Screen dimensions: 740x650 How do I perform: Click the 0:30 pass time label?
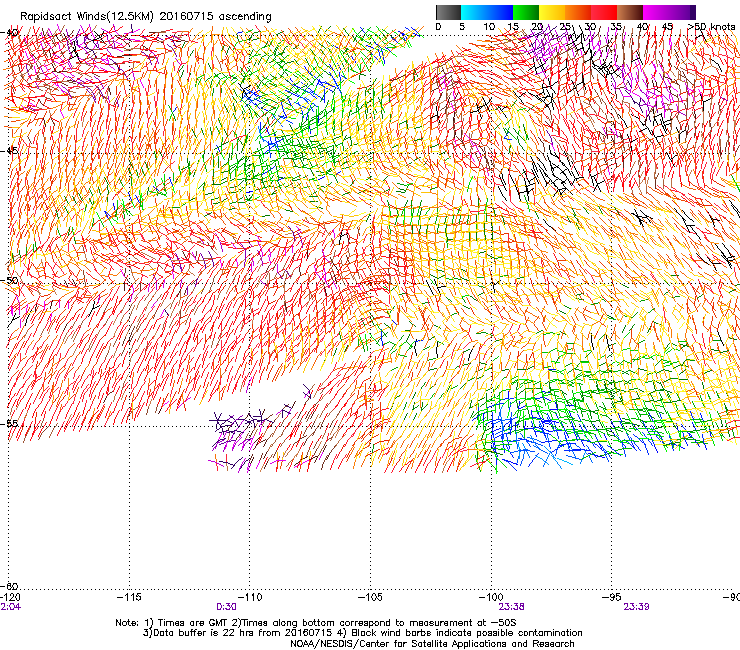[226, 607]
